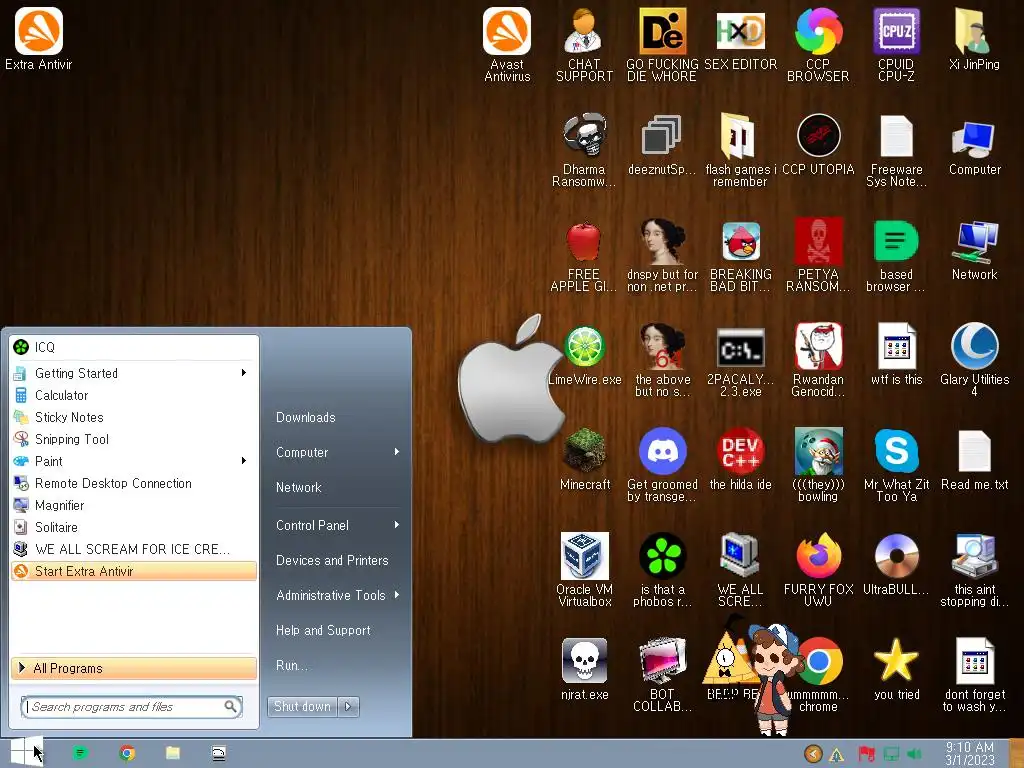Click the green chat icon on the taskbar
Screen dimensions: 1024x768
[80, 753]
